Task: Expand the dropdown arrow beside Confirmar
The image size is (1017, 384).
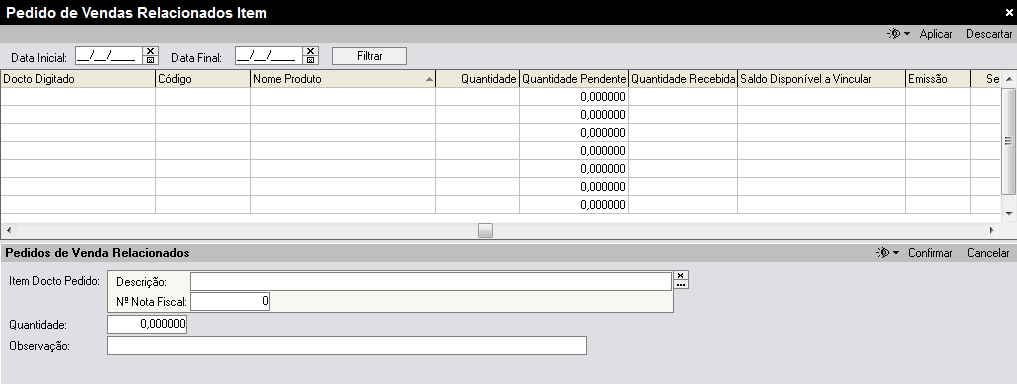Action: point(896,253)
